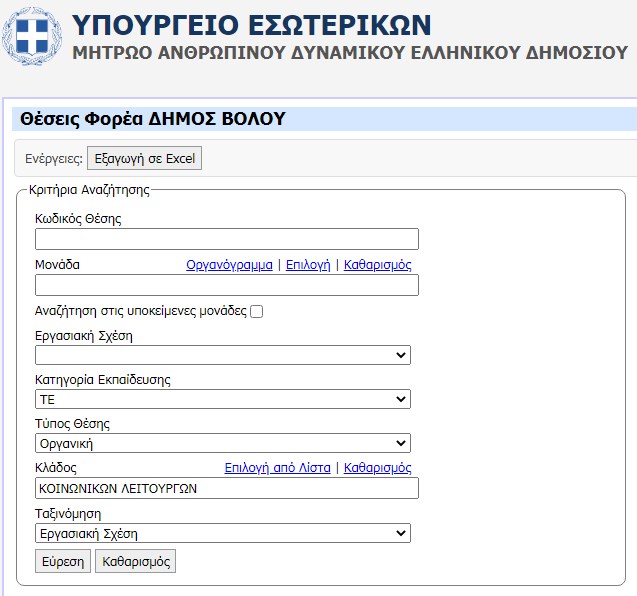Open the Οργανόγραμμα link
Viewport: 637px width, 596px height.
[x=229, y=265]
